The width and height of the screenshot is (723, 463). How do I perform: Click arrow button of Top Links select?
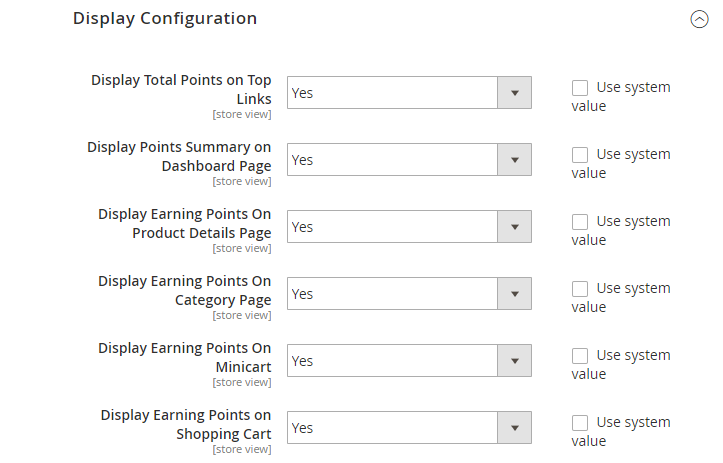[x=515, y=93]
